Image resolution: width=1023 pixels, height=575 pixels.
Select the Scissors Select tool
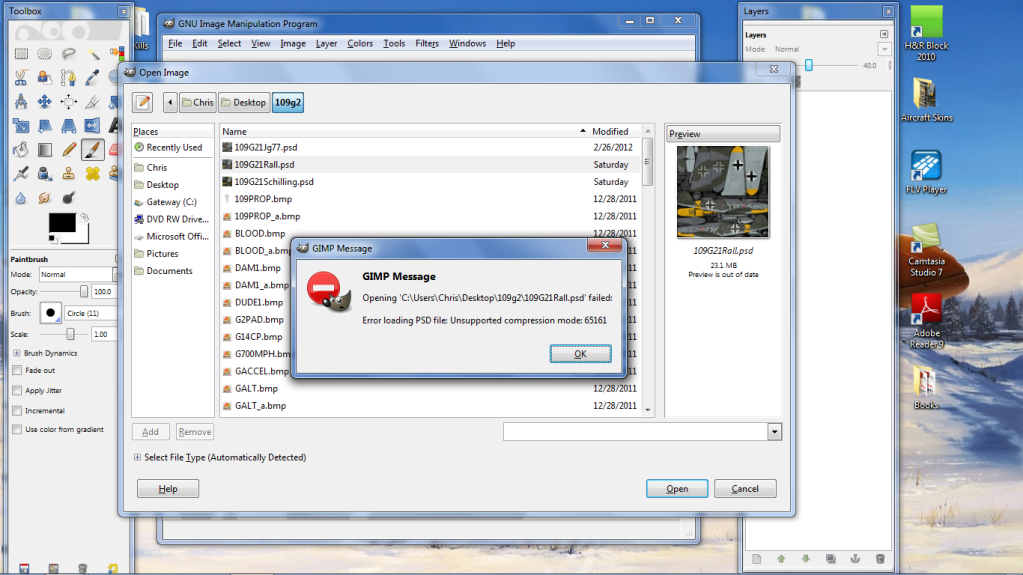pos(21,78)
